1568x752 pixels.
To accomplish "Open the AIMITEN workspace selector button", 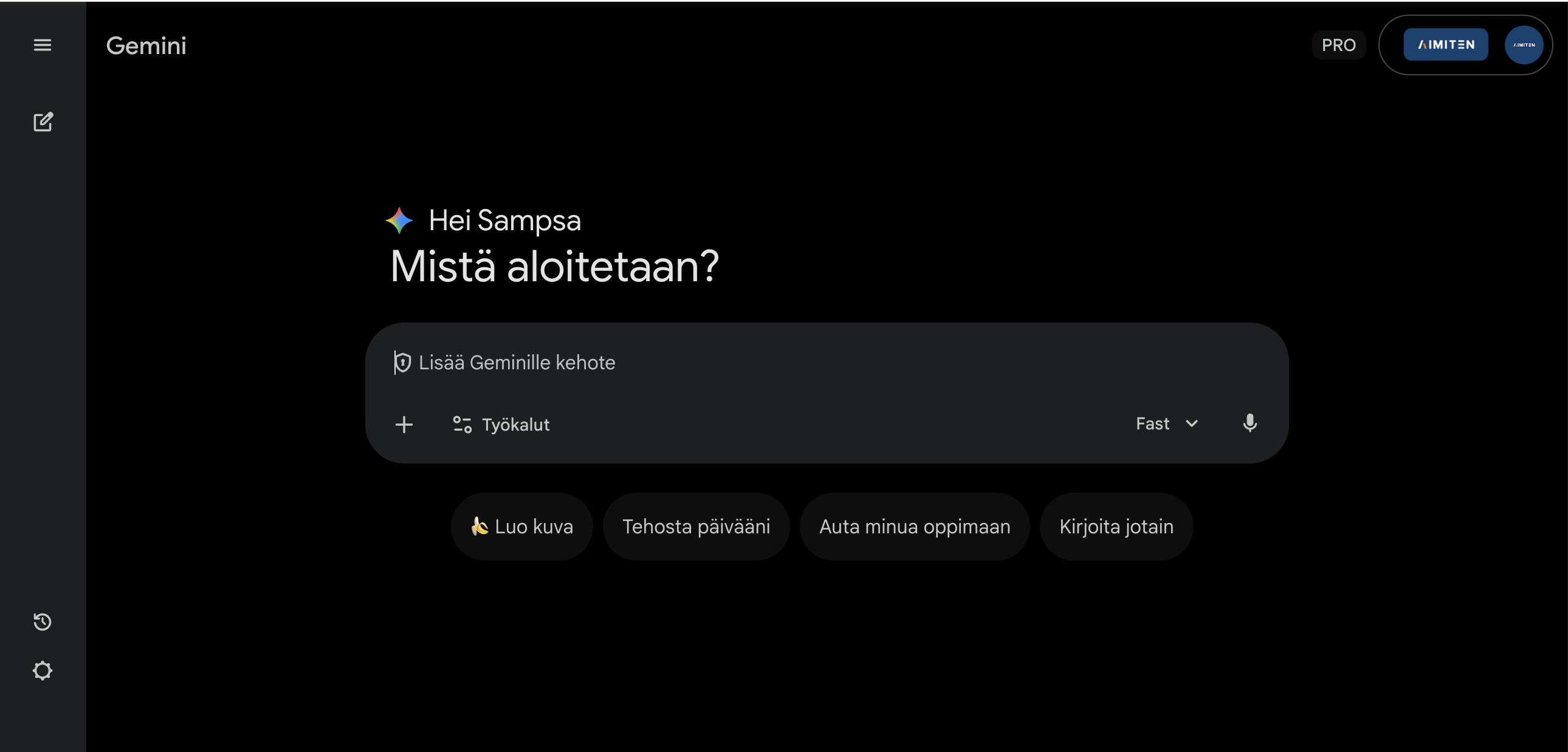I will click(1446, 44).
